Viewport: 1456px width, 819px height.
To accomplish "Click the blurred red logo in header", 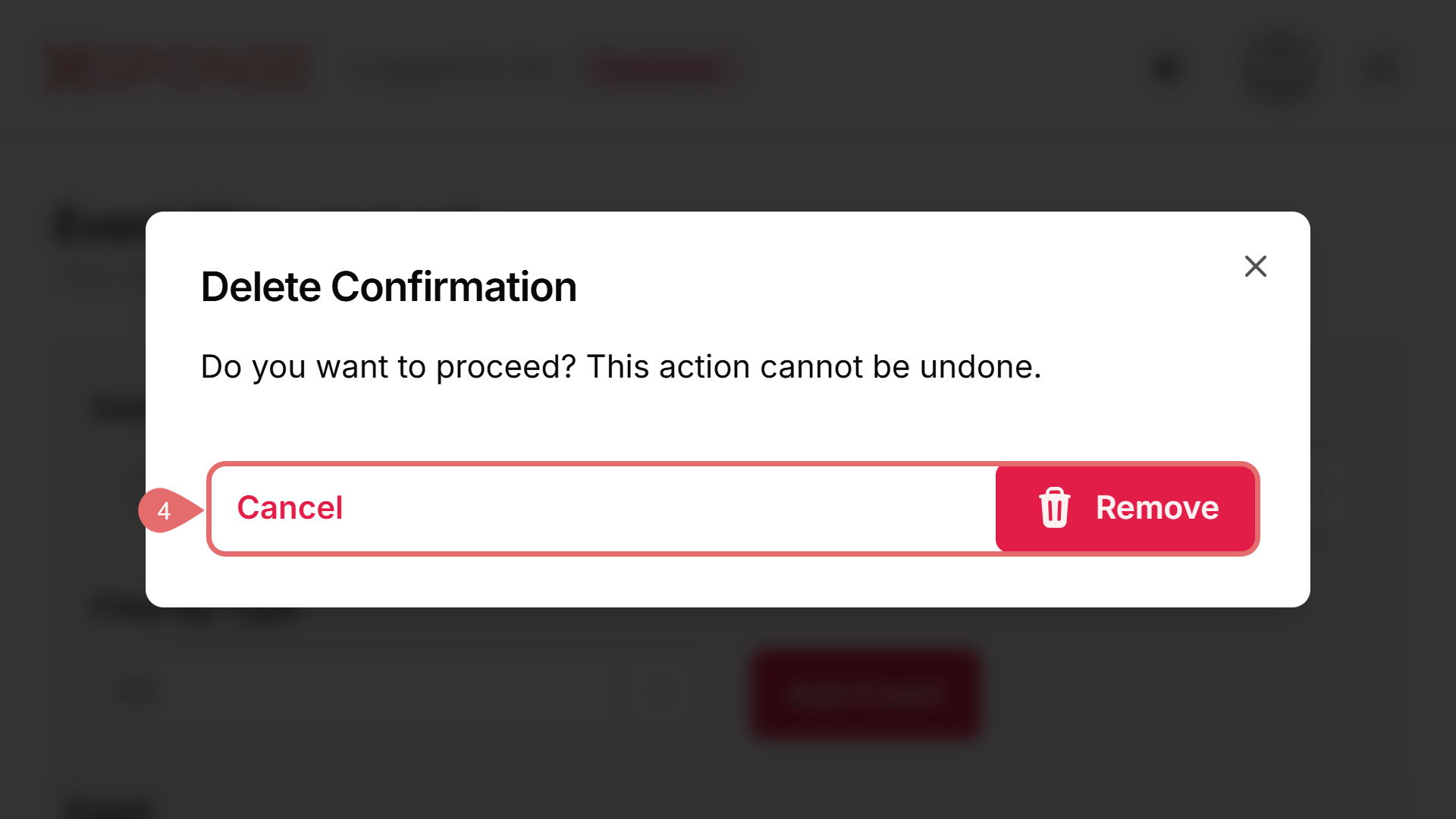I will click(179, 69).
